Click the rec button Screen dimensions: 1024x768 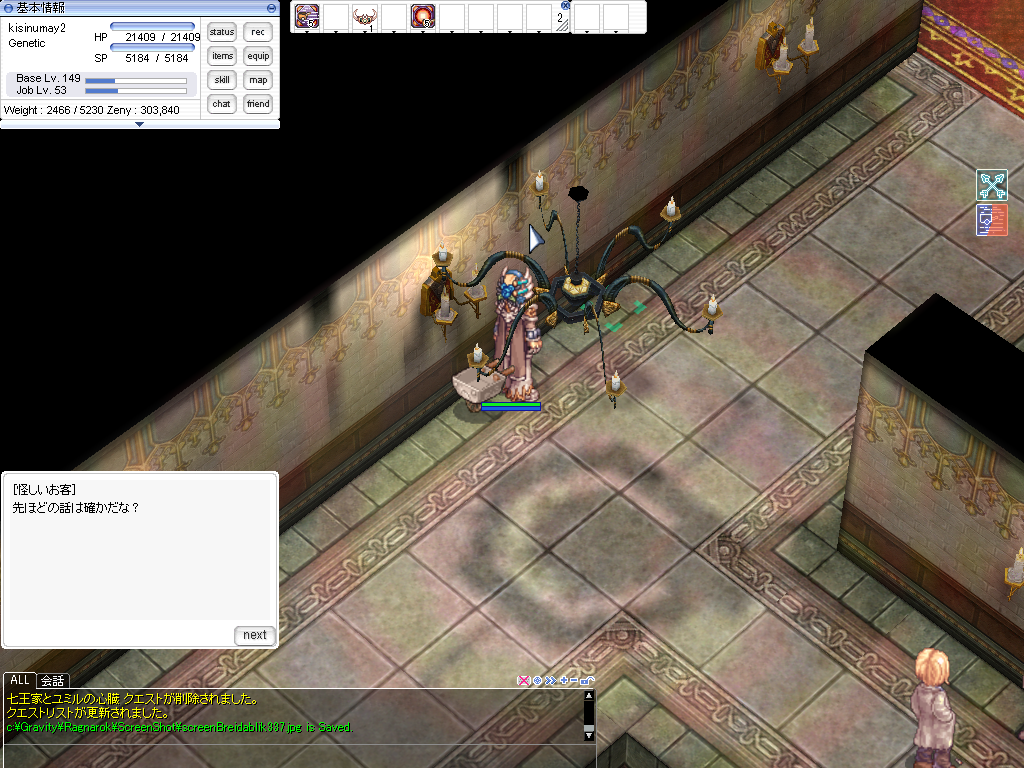[258, 32]
